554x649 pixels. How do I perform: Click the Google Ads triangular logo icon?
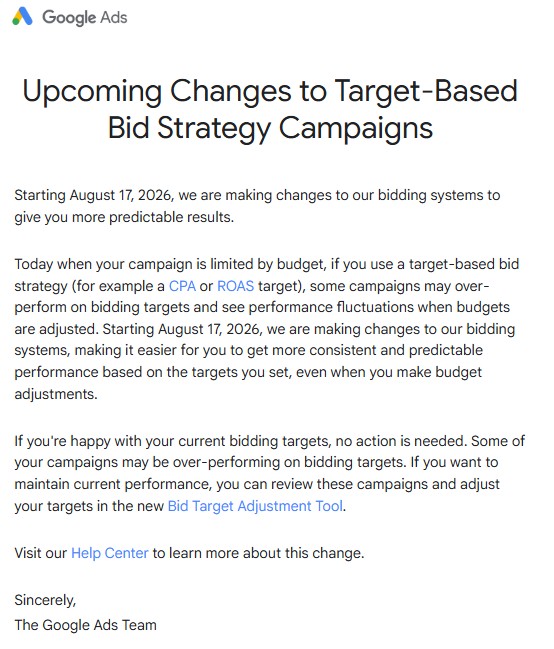tap(22, 17)
